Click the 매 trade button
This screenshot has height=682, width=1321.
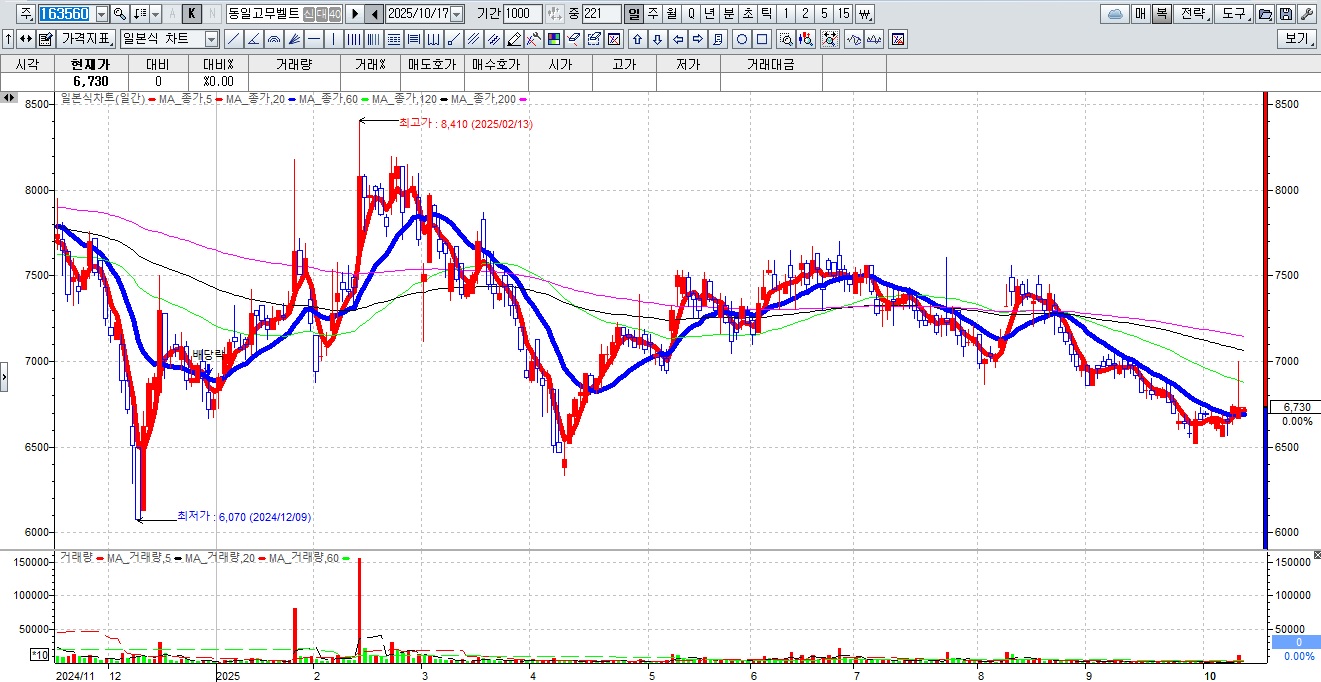(1140, 14)
